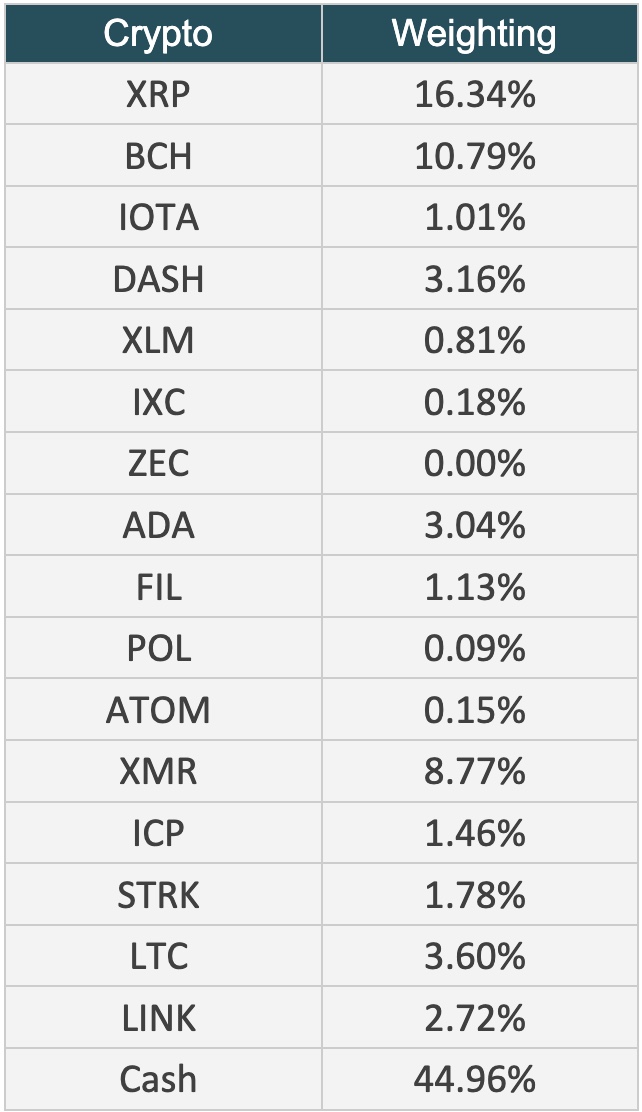Viewport: 642px width, 1112px height.
Task: Select the ZEC cell
Action: point(163,463)
